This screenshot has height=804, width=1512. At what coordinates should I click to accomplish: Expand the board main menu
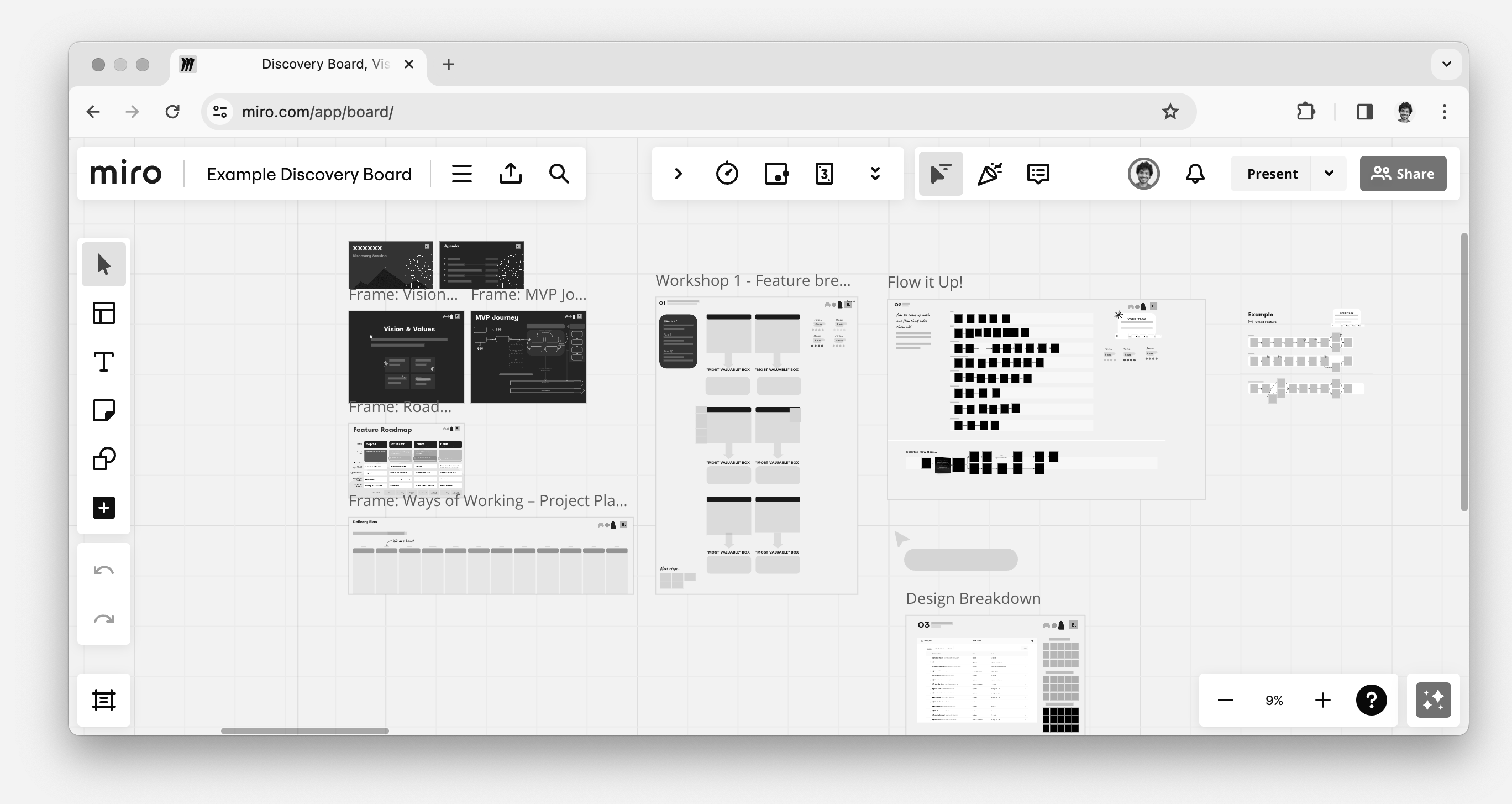[x=462, y=173]
